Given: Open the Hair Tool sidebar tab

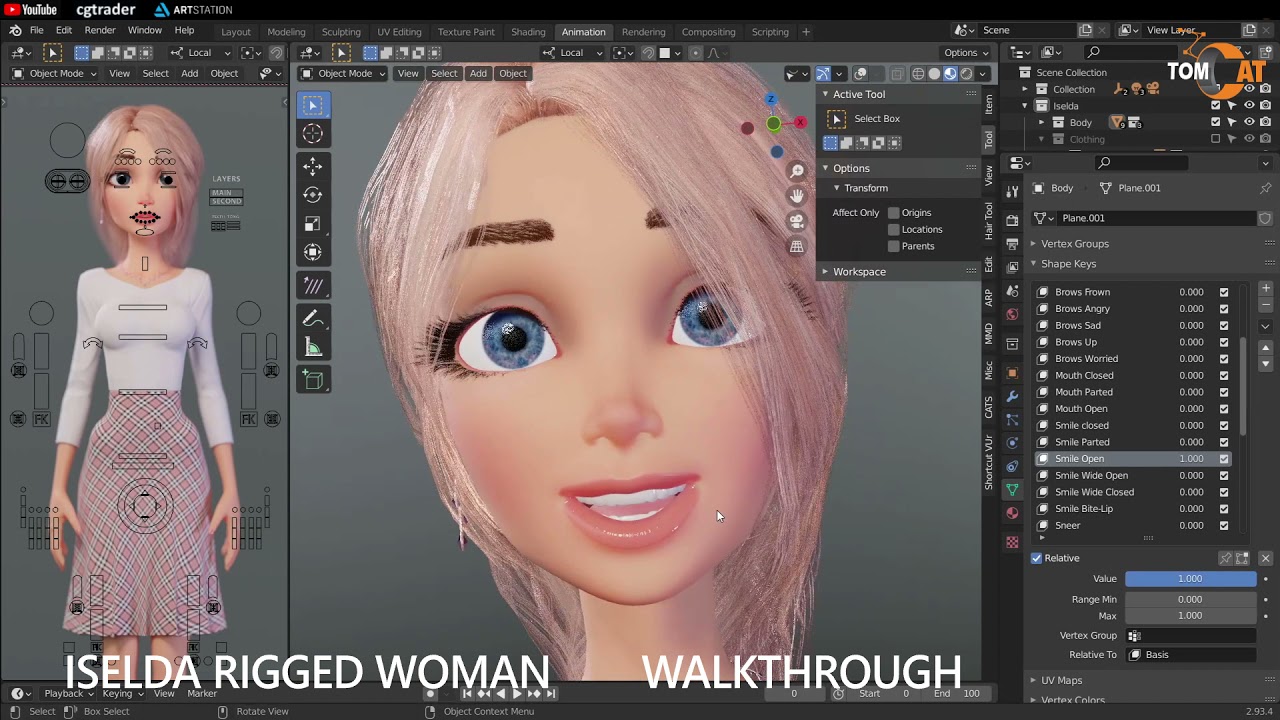Looking at the screenshot, I should coord(989,221).
